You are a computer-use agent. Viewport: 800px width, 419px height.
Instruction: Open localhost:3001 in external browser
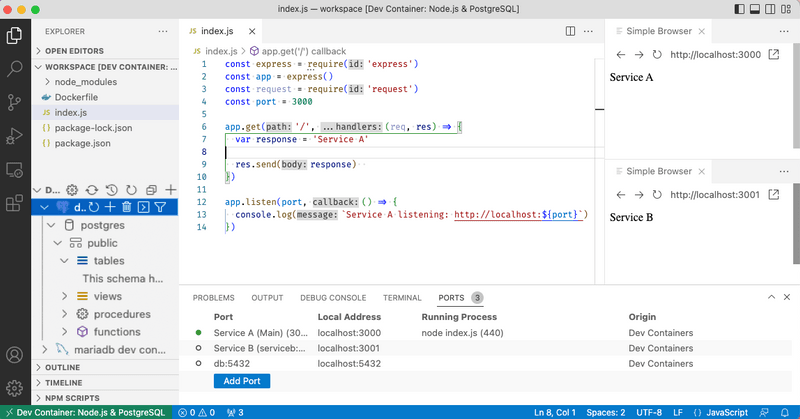(774, 195)
